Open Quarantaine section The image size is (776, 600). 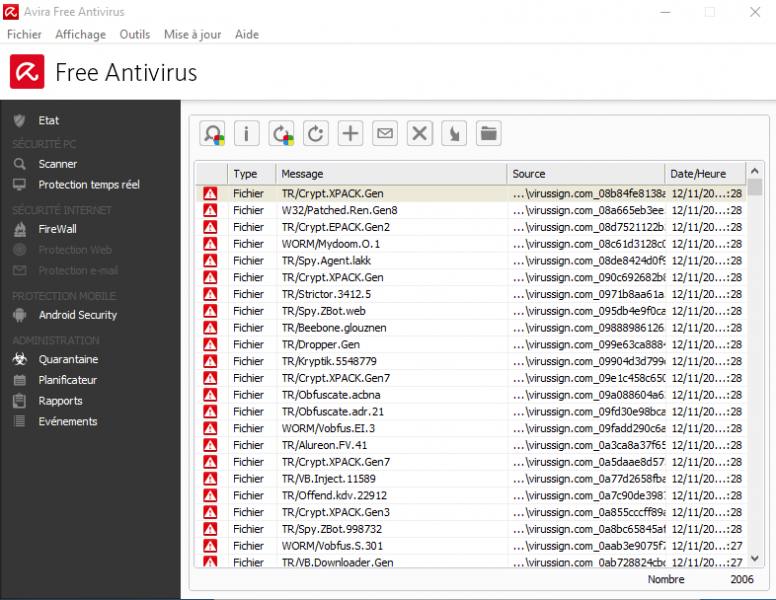tap(68, 359)
